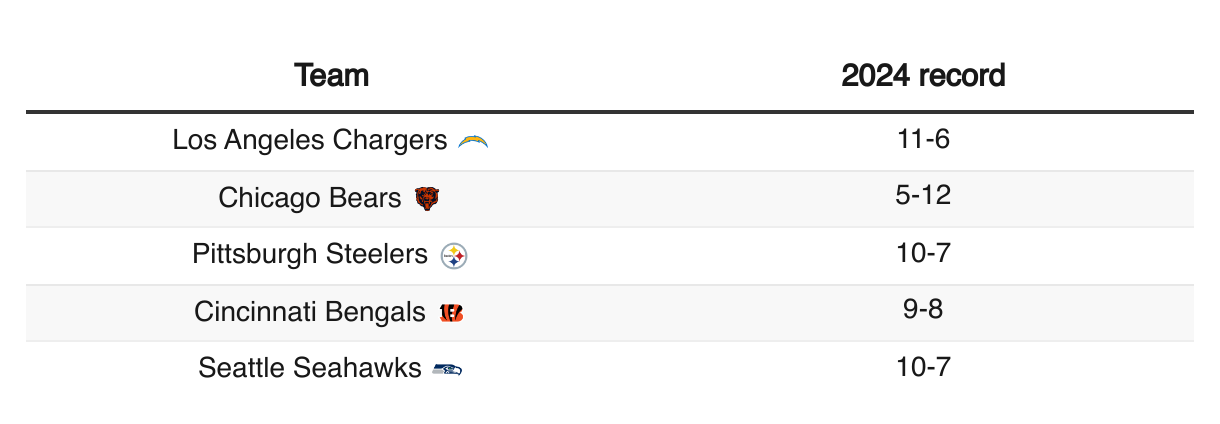Select the Seahawks 10-7 record cell
1220x424 pixels.
(923, 367)
